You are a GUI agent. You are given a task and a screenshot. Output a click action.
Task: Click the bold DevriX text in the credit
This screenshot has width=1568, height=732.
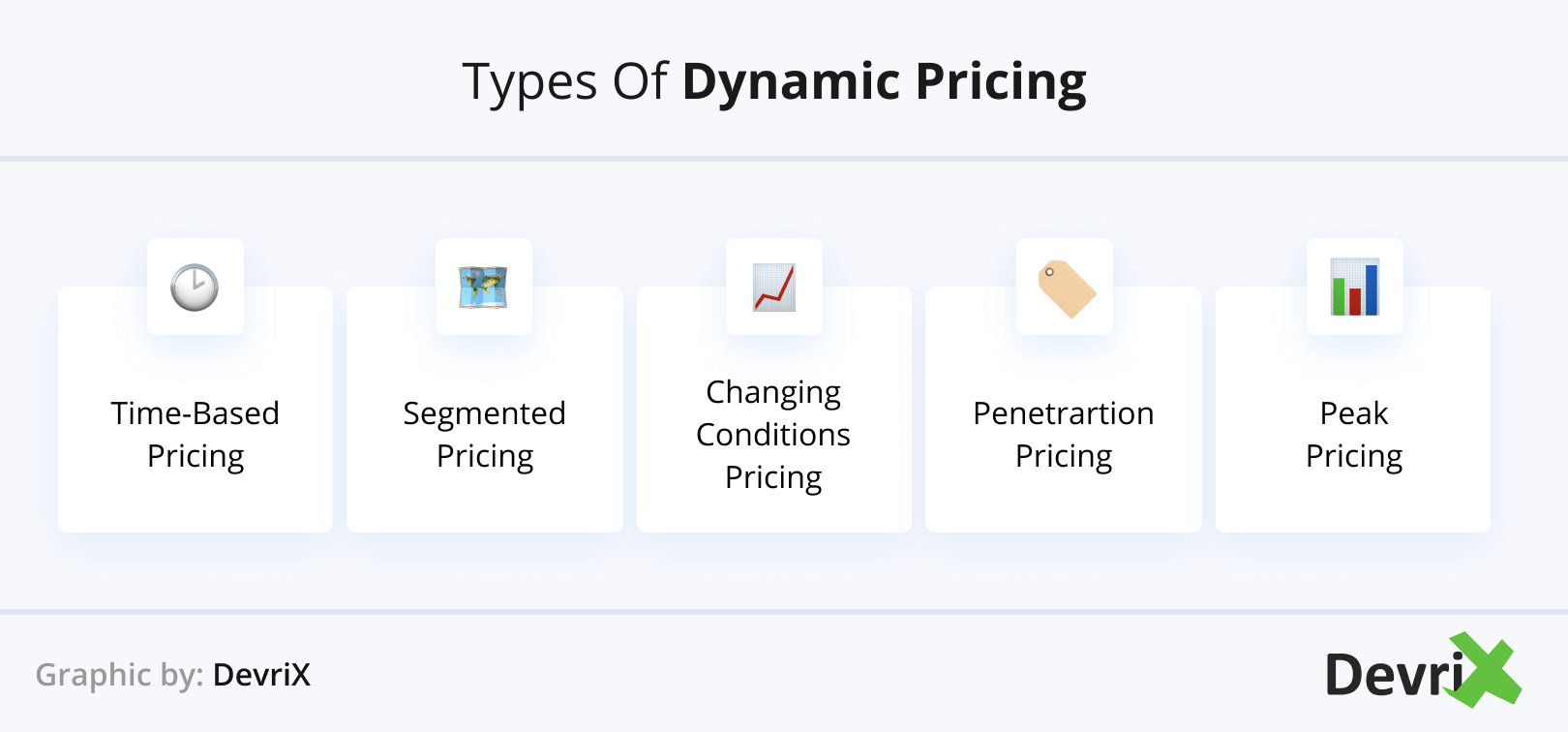[x=261, y=675]
